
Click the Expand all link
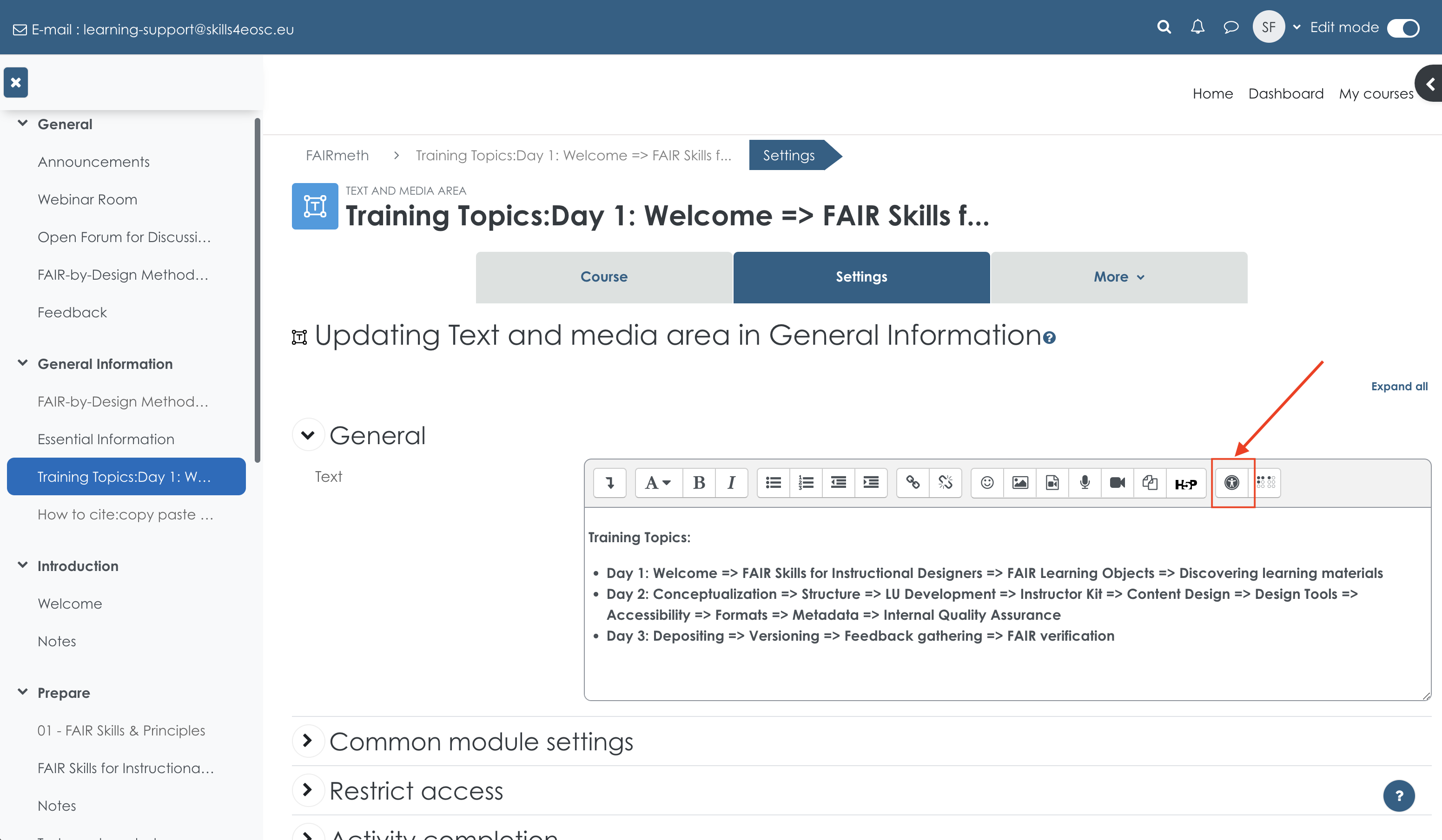pyautogui.click(x=1400, y=386)
